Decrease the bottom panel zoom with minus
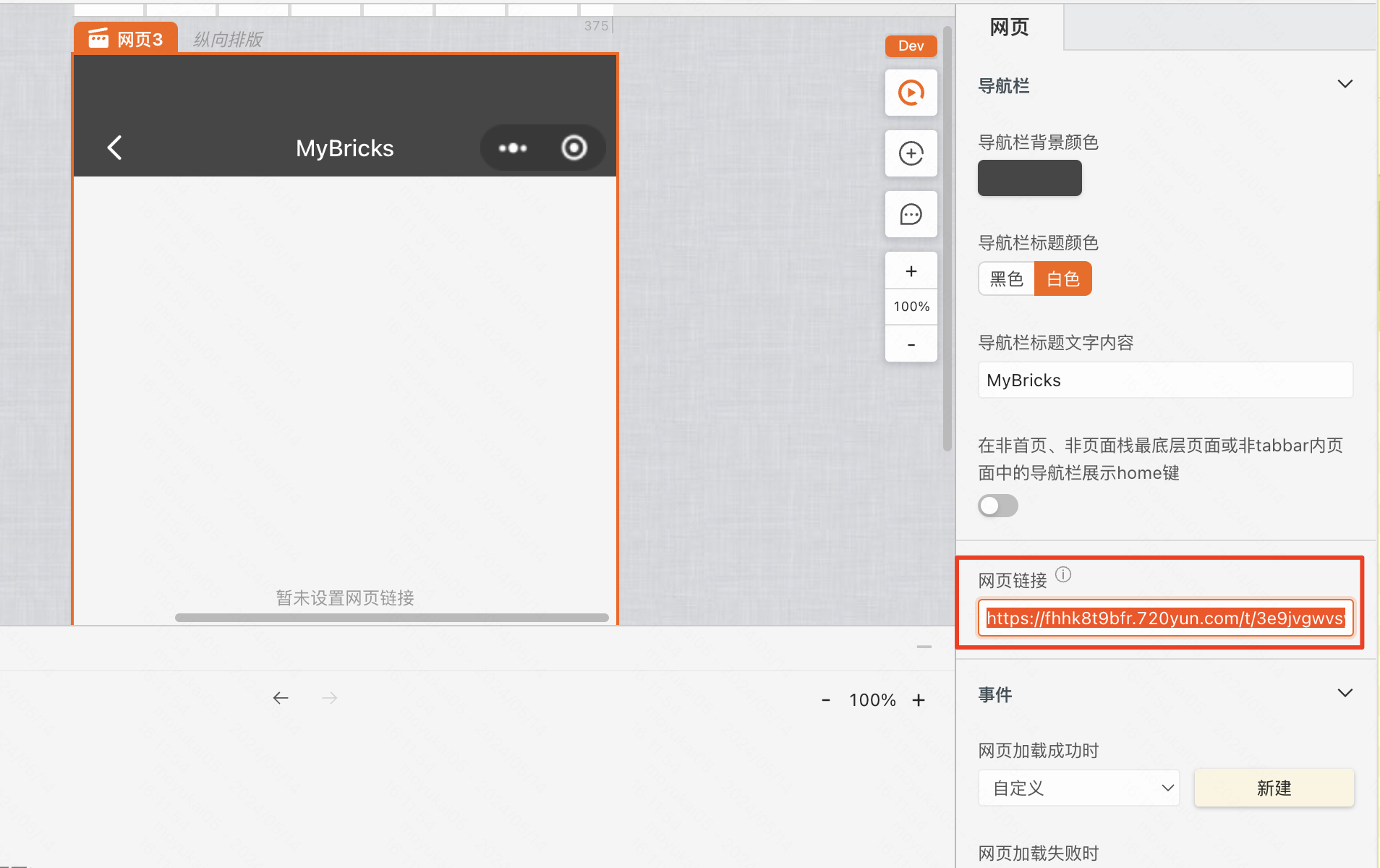This screenshot has height=868, width=1380. click(x=826, y=700)
